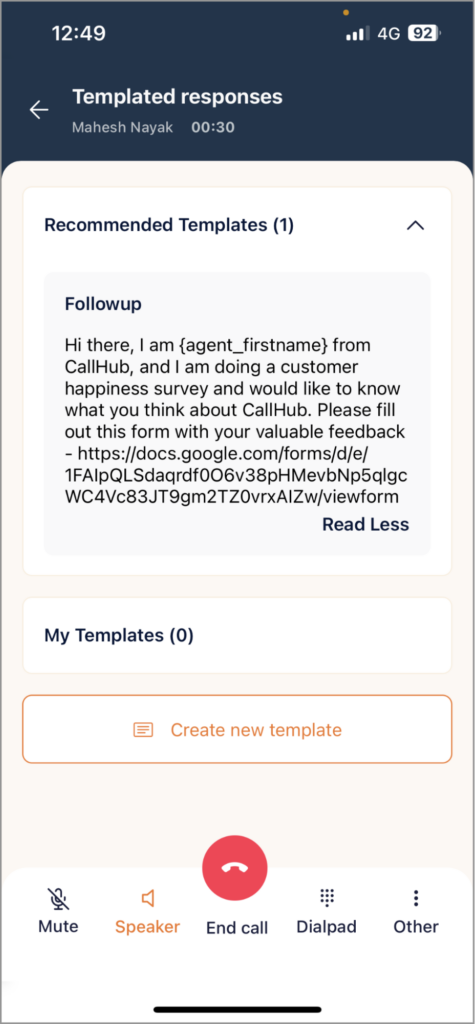Collapse Recommended Templates with the chevron

416,225
